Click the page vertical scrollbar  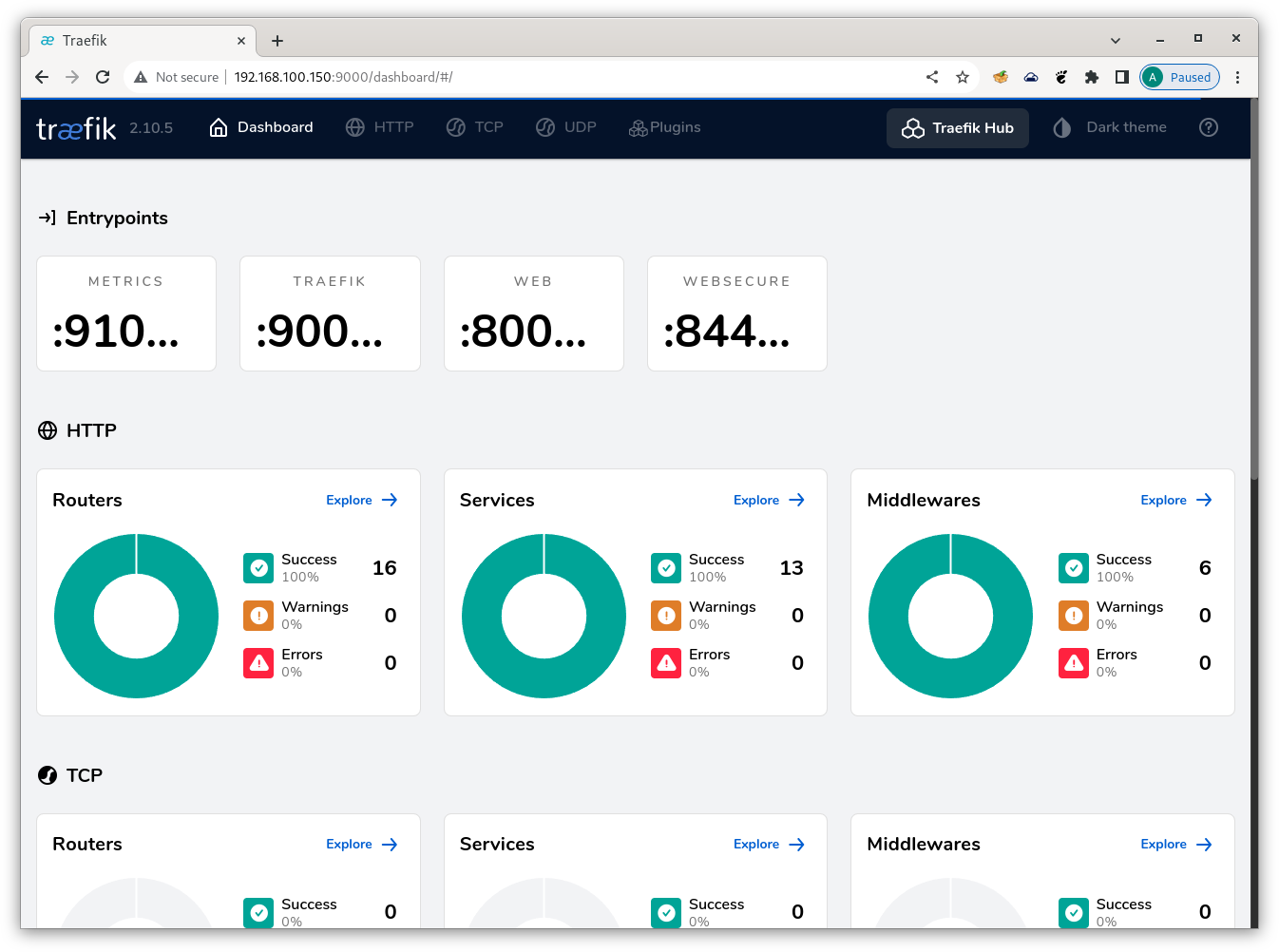(1254, 290)
